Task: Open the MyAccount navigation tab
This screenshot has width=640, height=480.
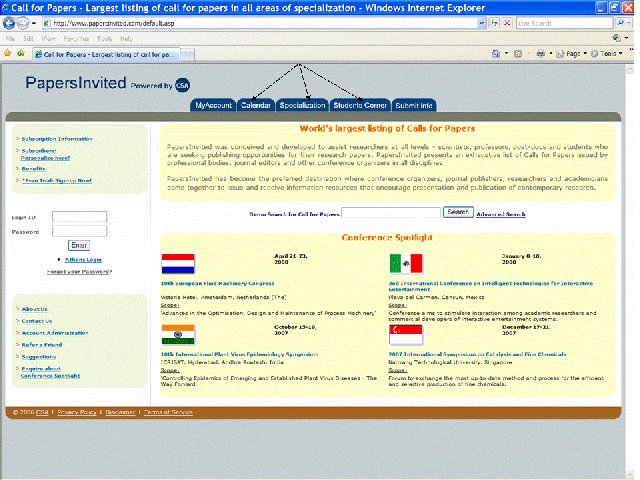Action: (213, 105)
